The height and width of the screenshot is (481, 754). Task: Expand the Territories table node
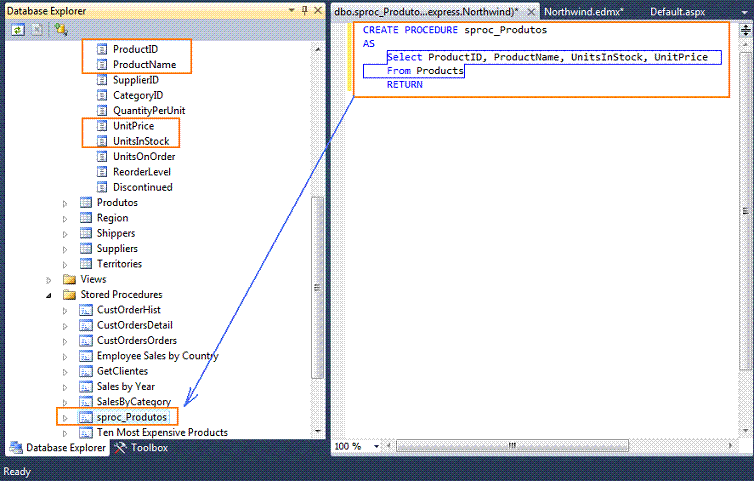coord(64,265)
